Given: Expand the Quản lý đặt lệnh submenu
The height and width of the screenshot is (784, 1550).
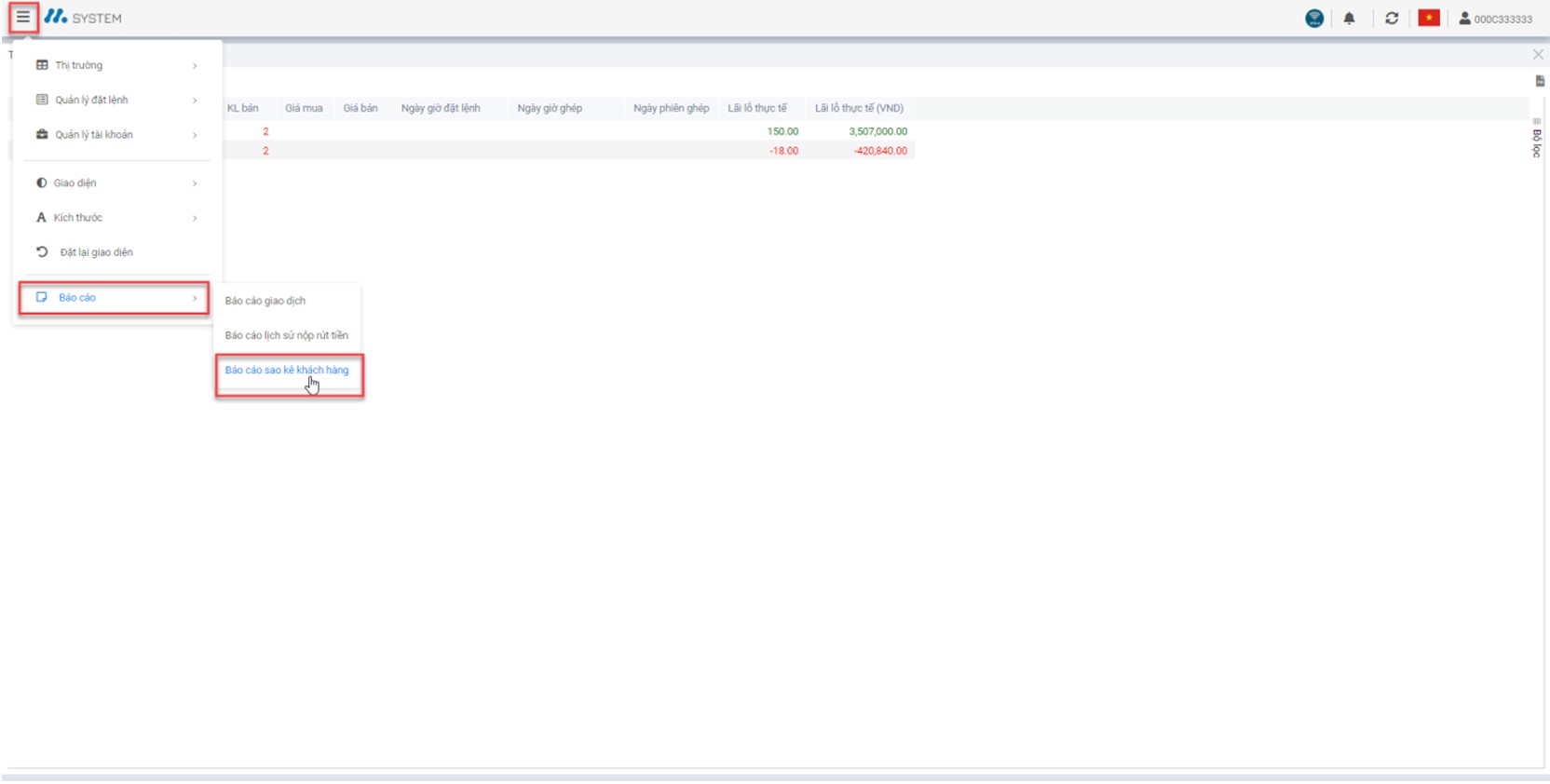Looking at the screenshot, I should tap(116, 100).
